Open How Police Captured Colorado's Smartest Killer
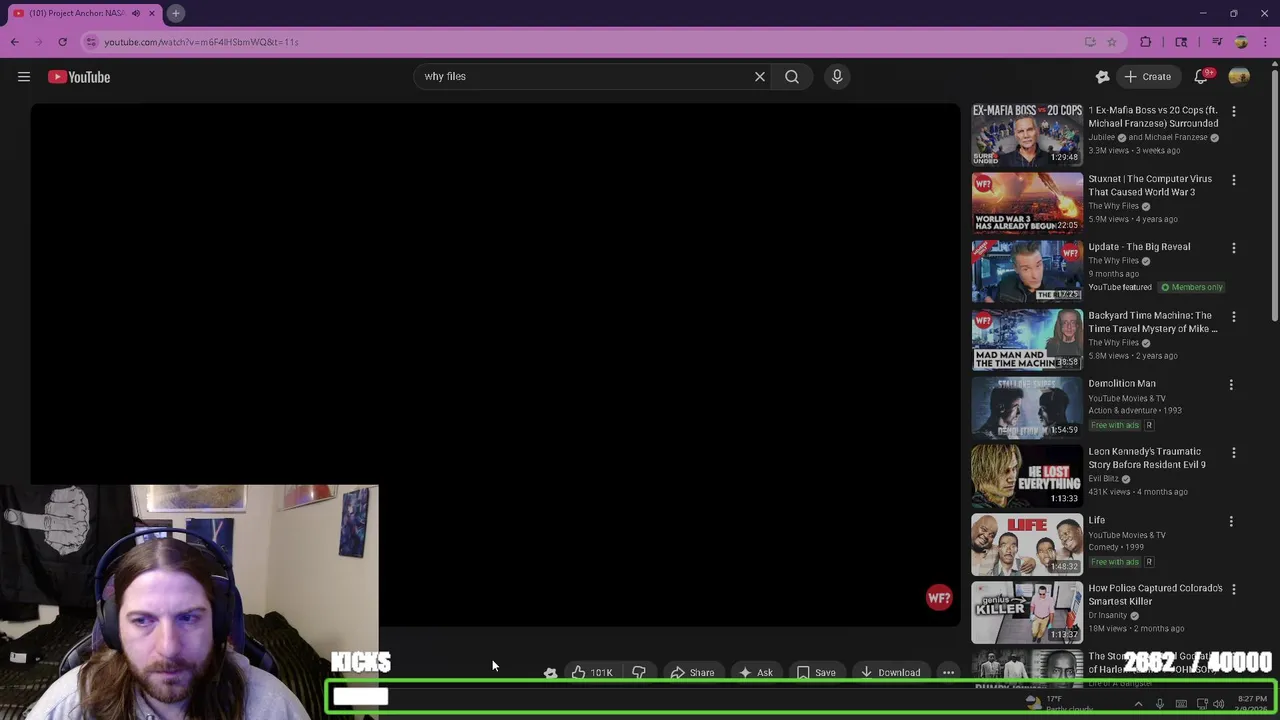1280x720 pixels. (x=1155, y=595)
